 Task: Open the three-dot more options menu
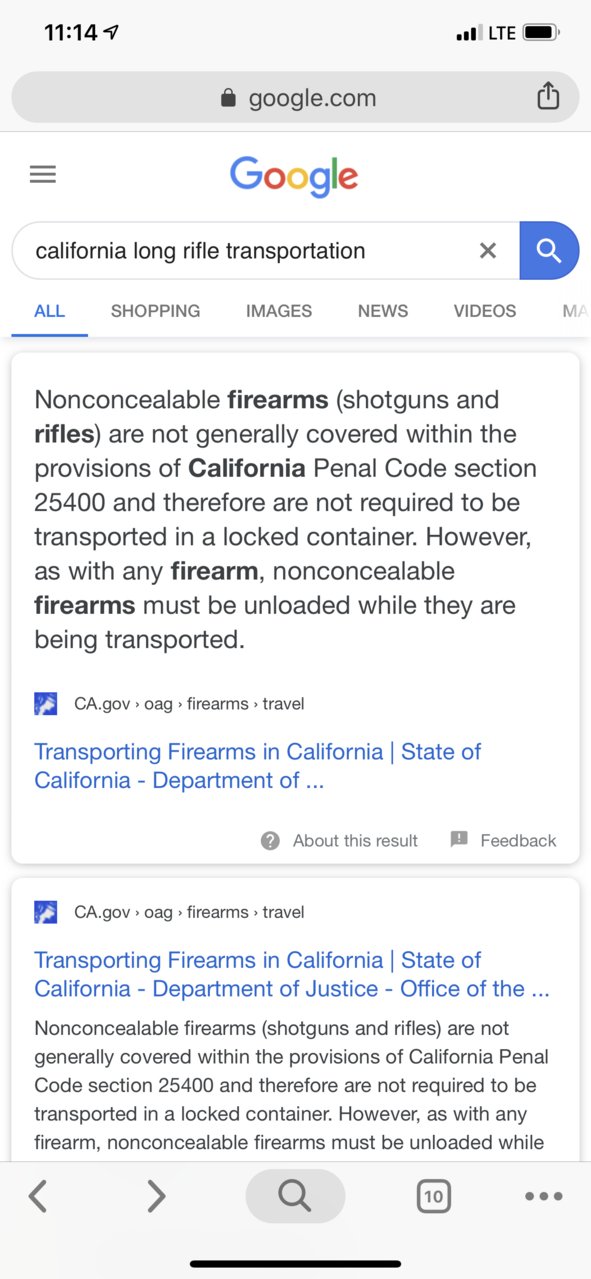(x=543, y=1196)
